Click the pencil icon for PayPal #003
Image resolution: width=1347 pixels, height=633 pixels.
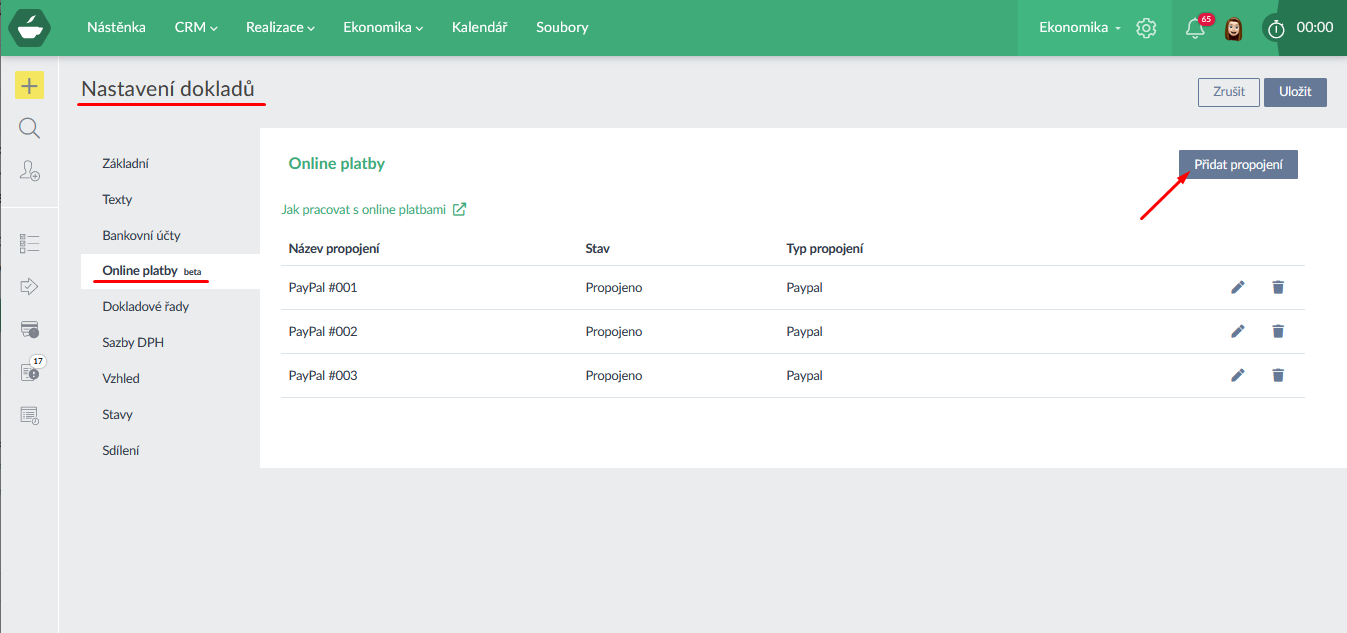click(1238, 376)
